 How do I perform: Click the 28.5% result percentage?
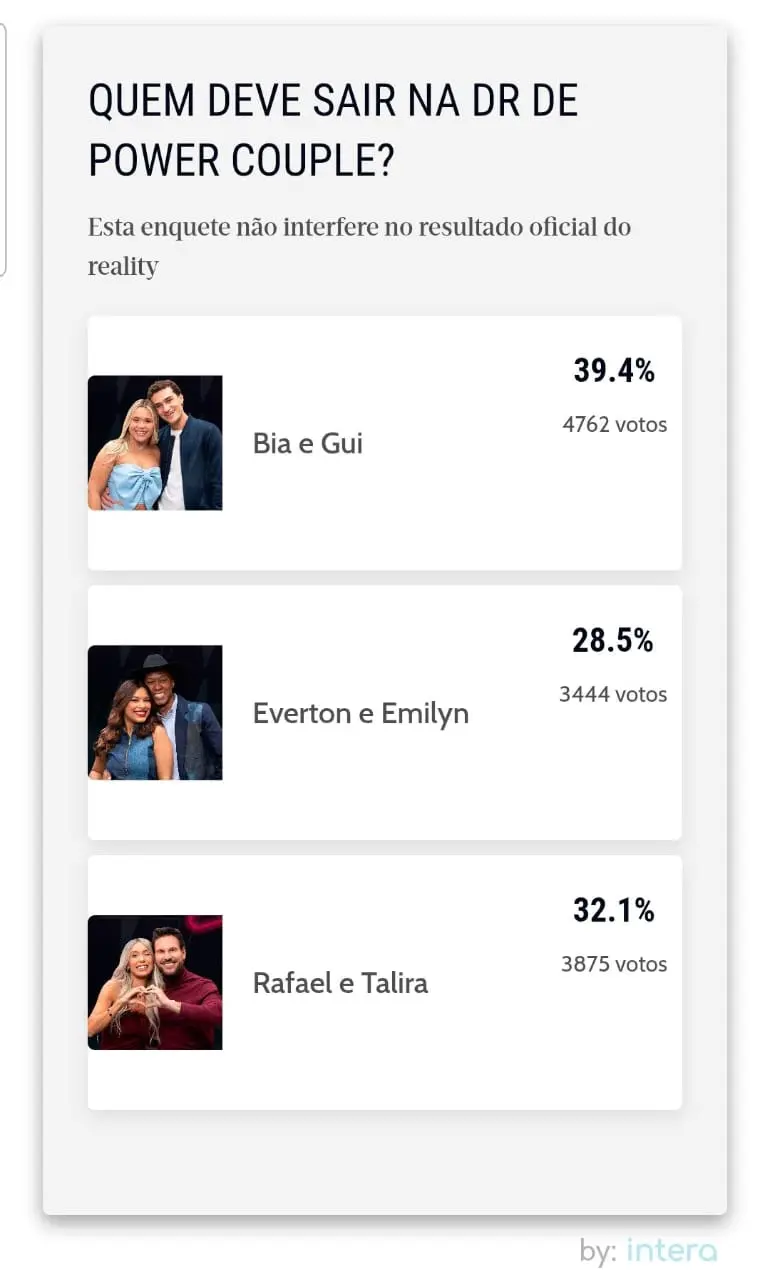(613, 641)
